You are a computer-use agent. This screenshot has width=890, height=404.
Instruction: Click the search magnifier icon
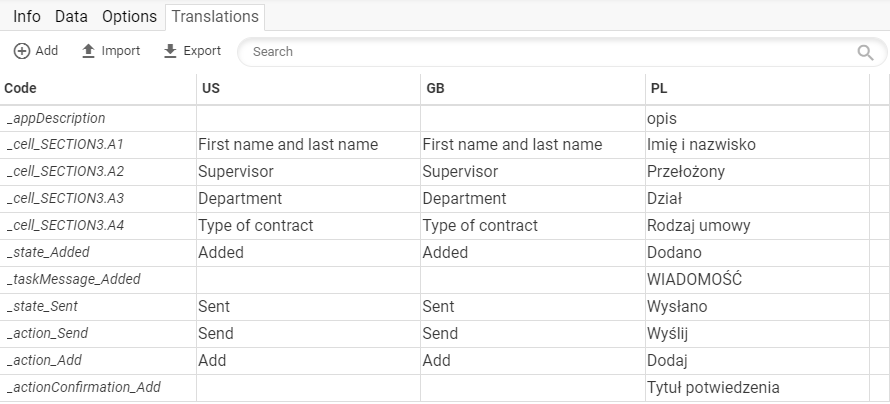pyautogui.click(x=865, y=52)
